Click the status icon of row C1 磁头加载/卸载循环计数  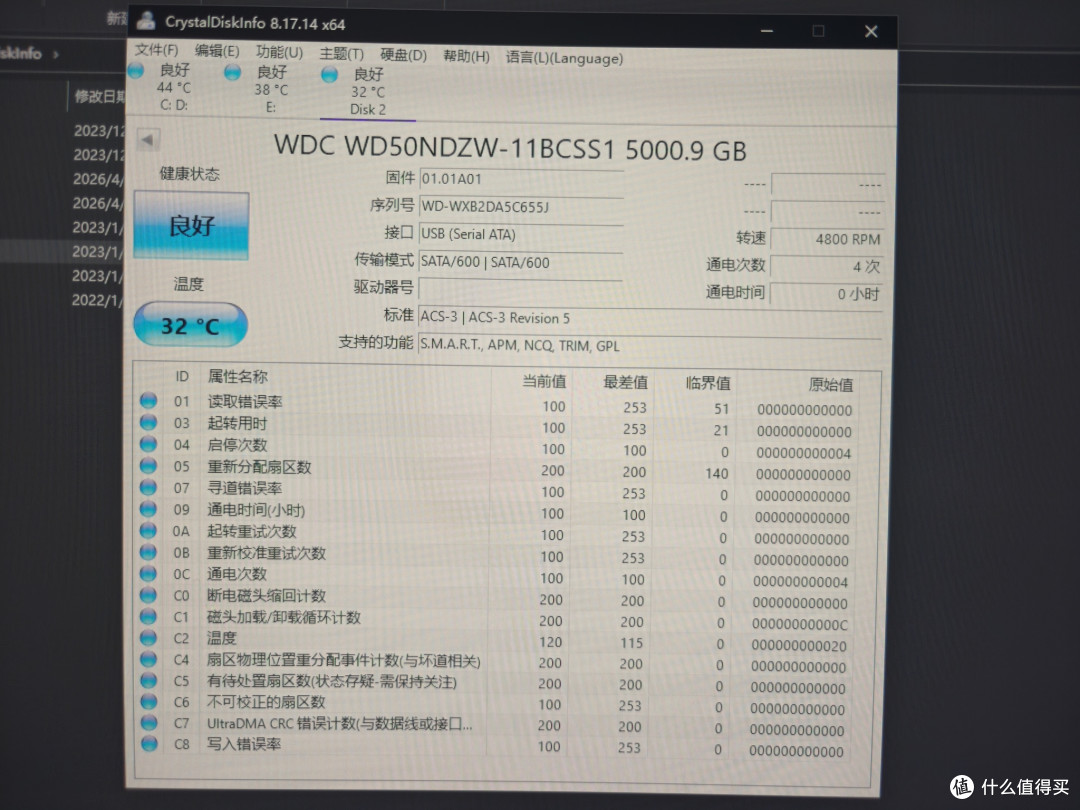148,616
